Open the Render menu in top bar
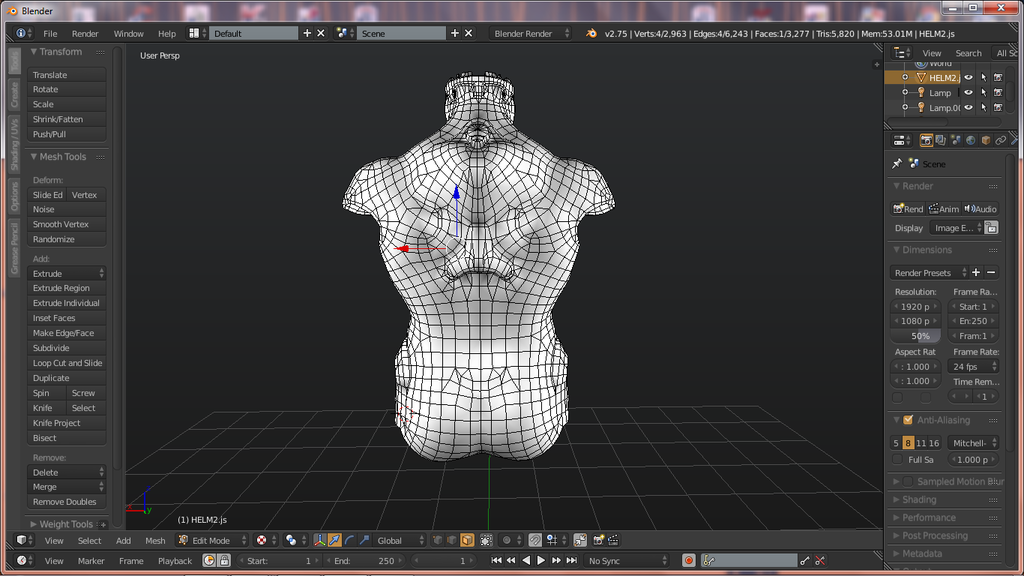Image resolution: width=1024 pixels, height=576 pixels. (85, 33)
